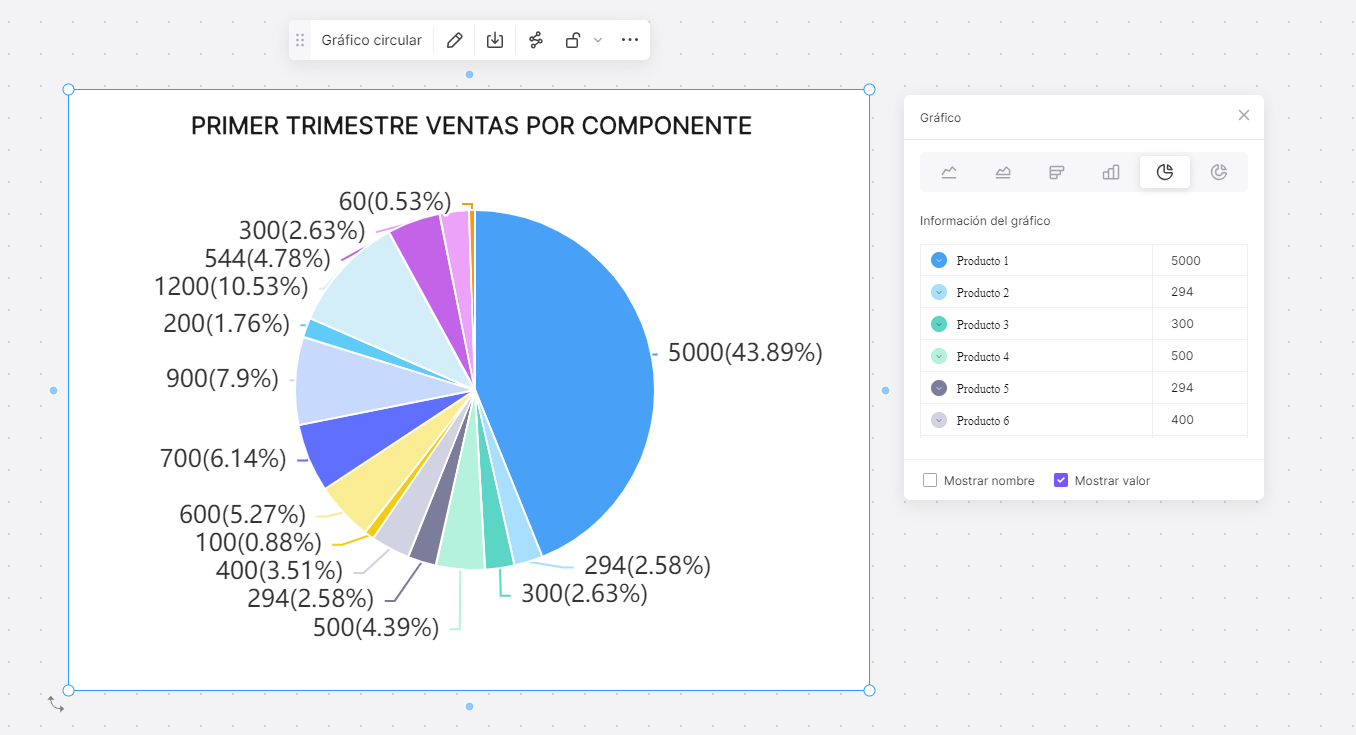Viewport: 1356px width, 735px height.
Task: Disable the Mostrar valor checkbox
Action: (1061, 480)
